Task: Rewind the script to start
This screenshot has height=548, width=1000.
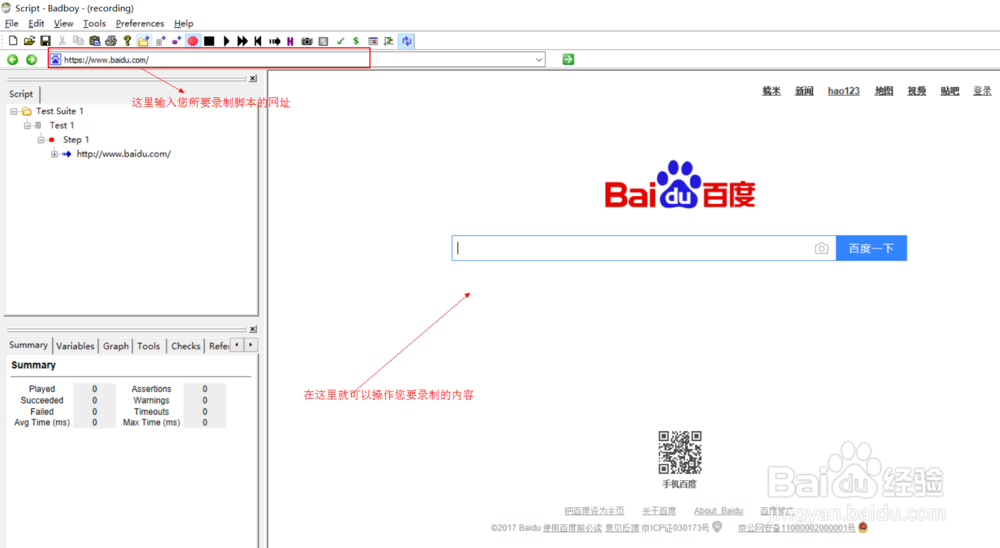Action: coord(258,41)
